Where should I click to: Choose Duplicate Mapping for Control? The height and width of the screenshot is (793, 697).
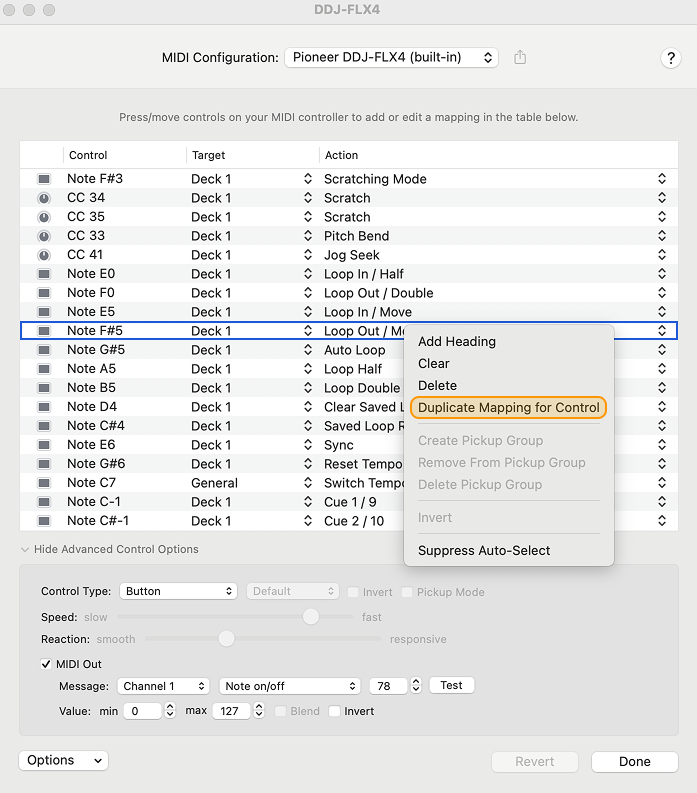click(x=508, y=407)
